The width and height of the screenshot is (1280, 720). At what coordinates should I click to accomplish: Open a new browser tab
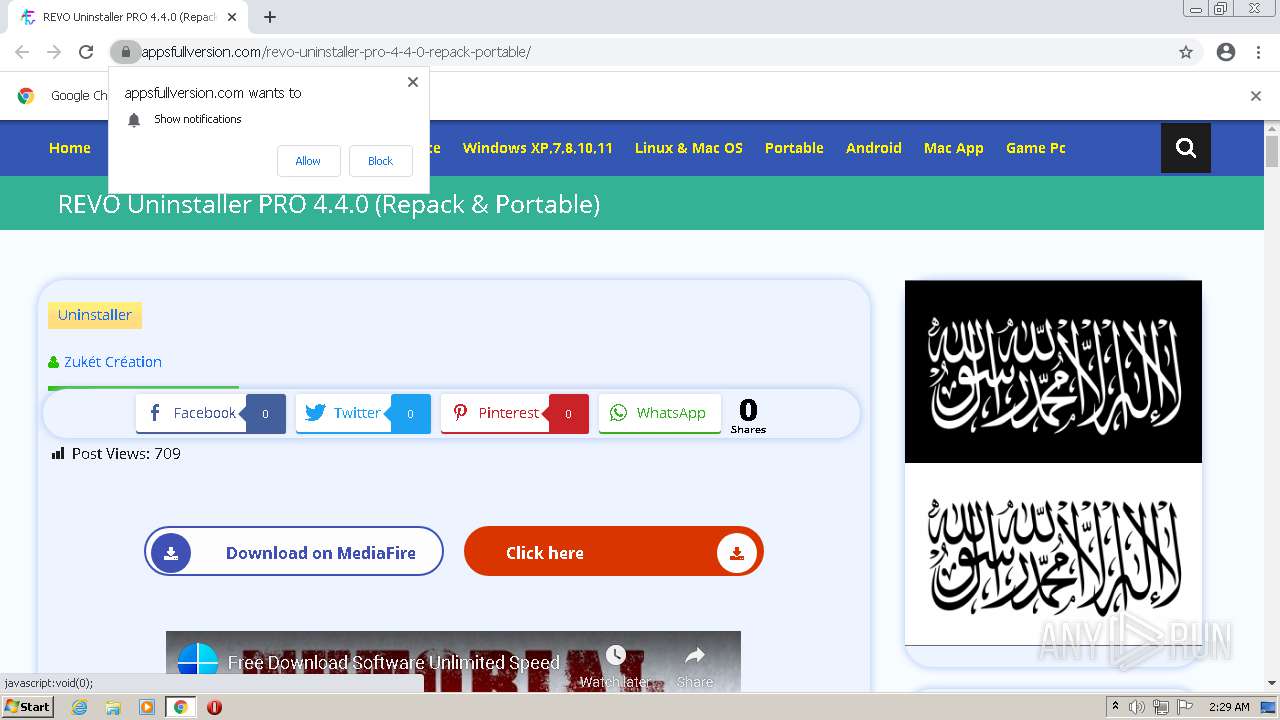(270, 17)
